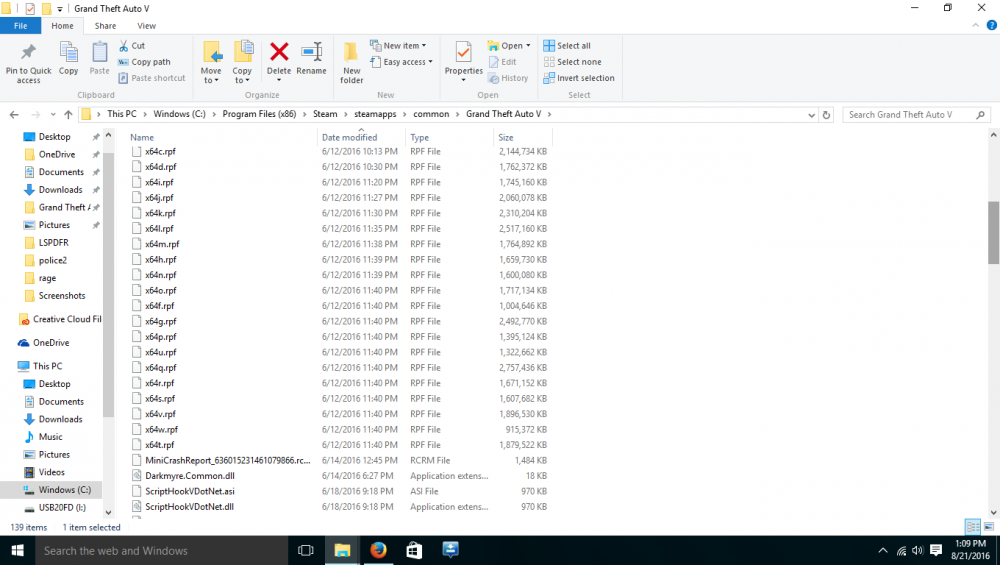Click the Copy icon in Clipboard group
Viewport: 1000px width, 565px height.
68,52
